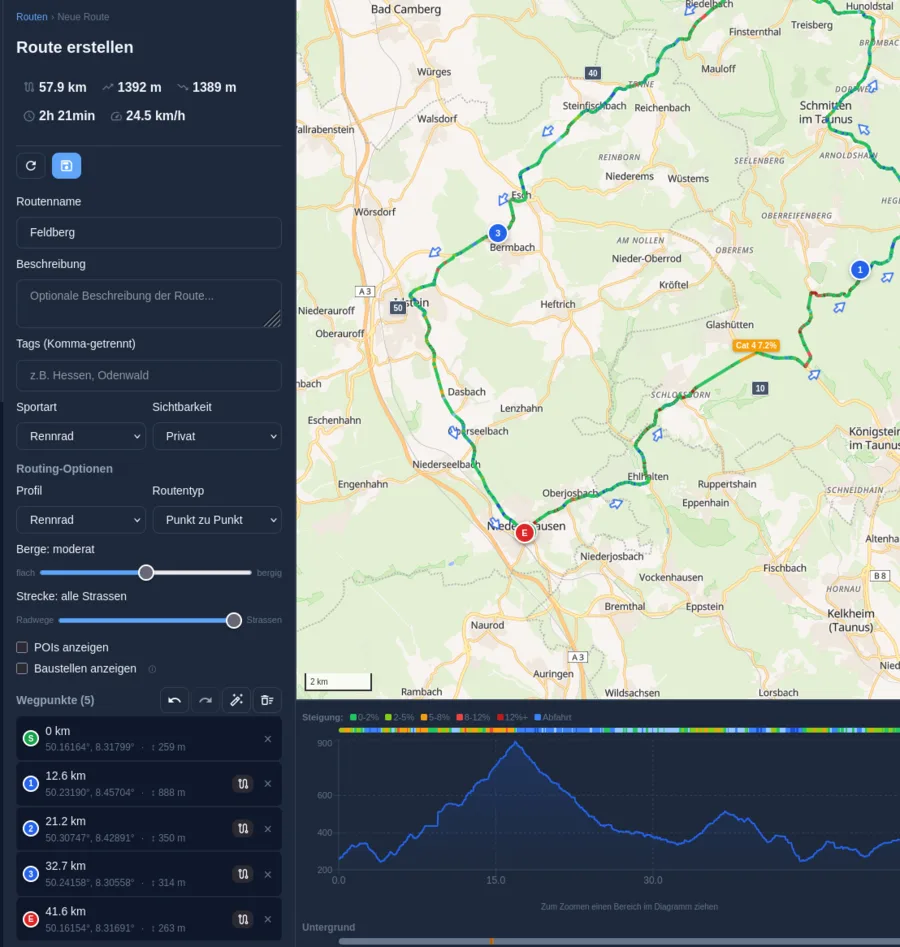Open the Profil Rennrad dropdown
Screen dimensions: 900x947
(x=81, y=520)
